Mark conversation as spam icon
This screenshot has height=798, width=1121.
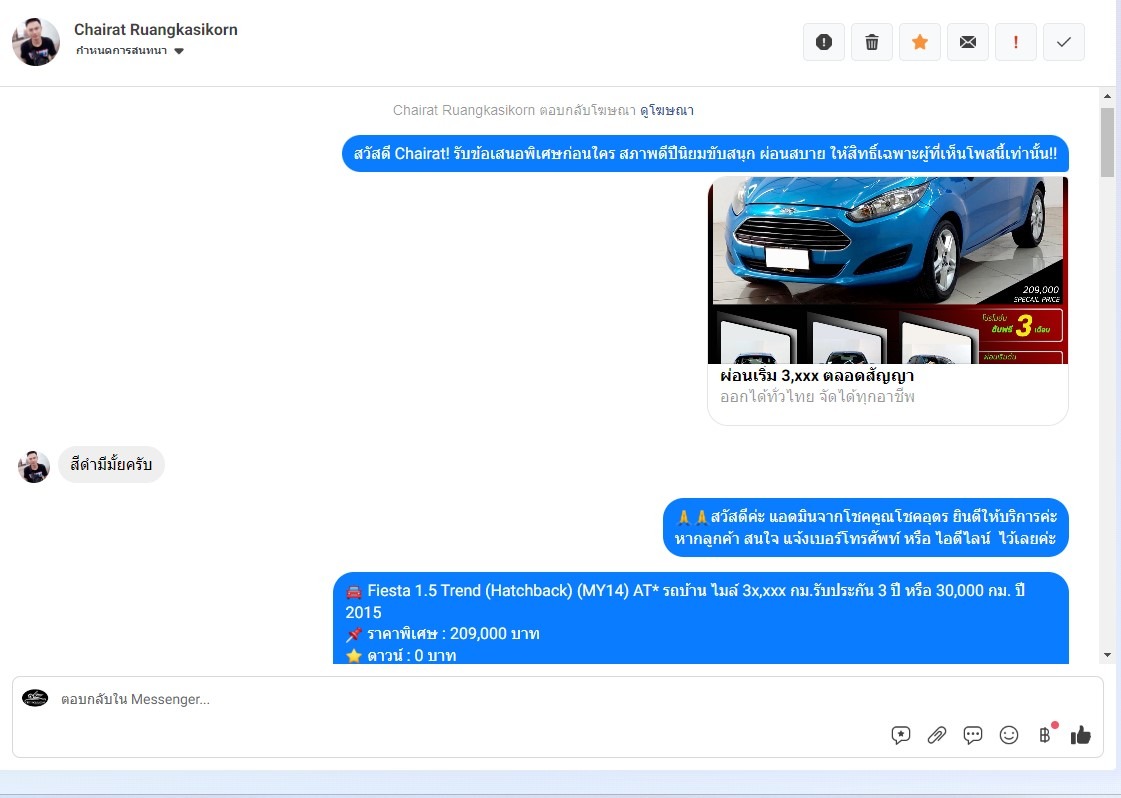tap(824, 42)
